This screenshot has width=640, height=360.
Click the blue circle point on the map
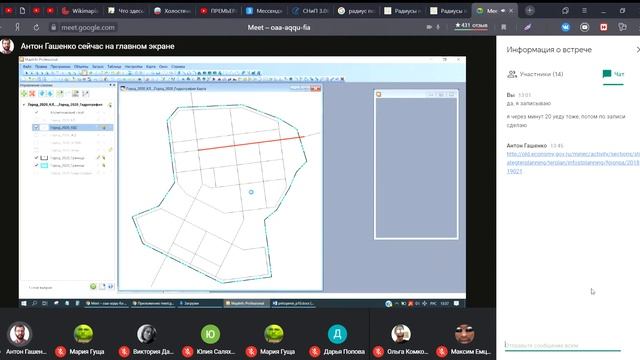tap(251, 192)
